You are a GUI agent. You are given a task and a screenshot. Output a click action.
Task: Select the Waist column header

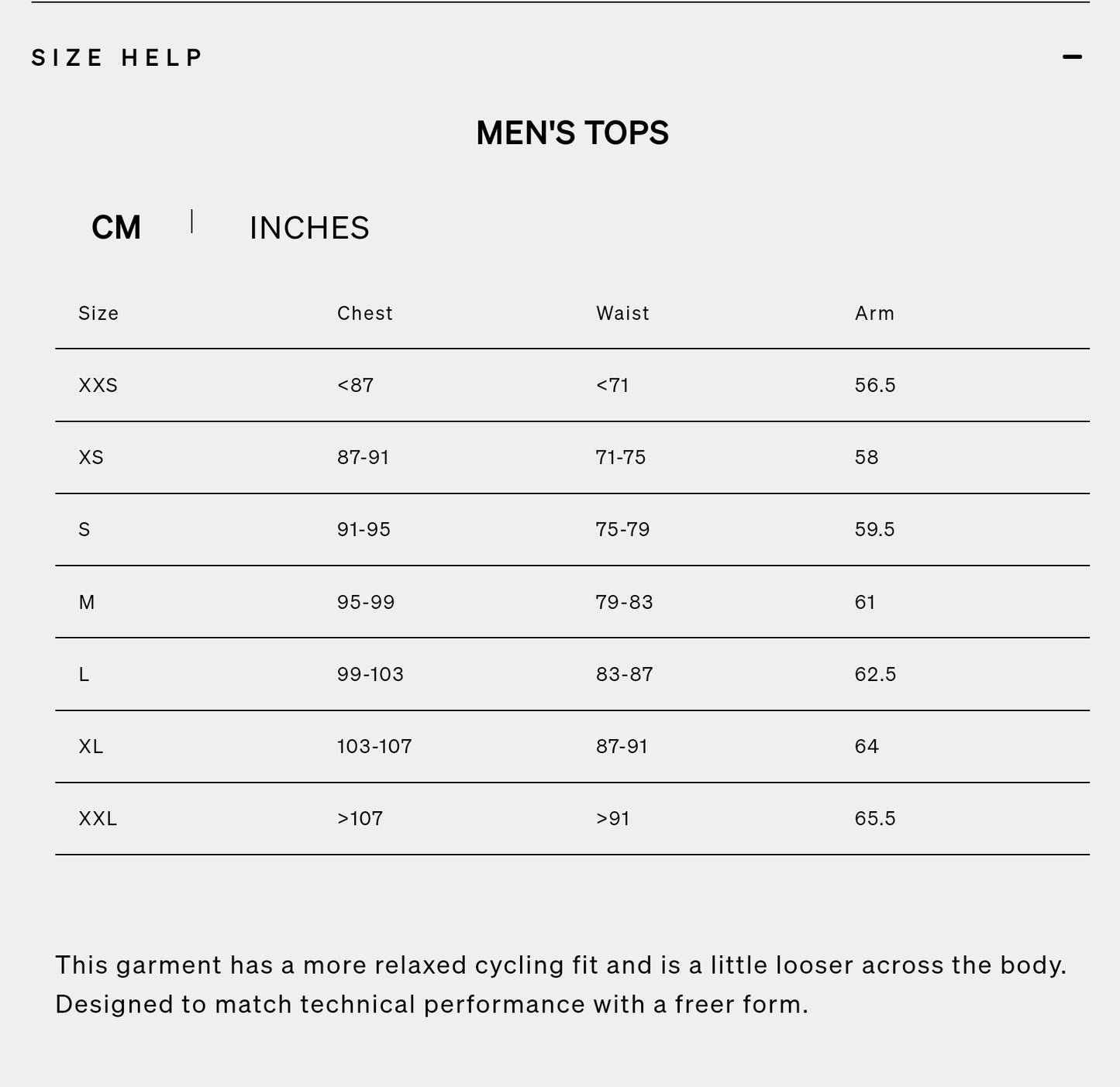(x=622, y=313)
